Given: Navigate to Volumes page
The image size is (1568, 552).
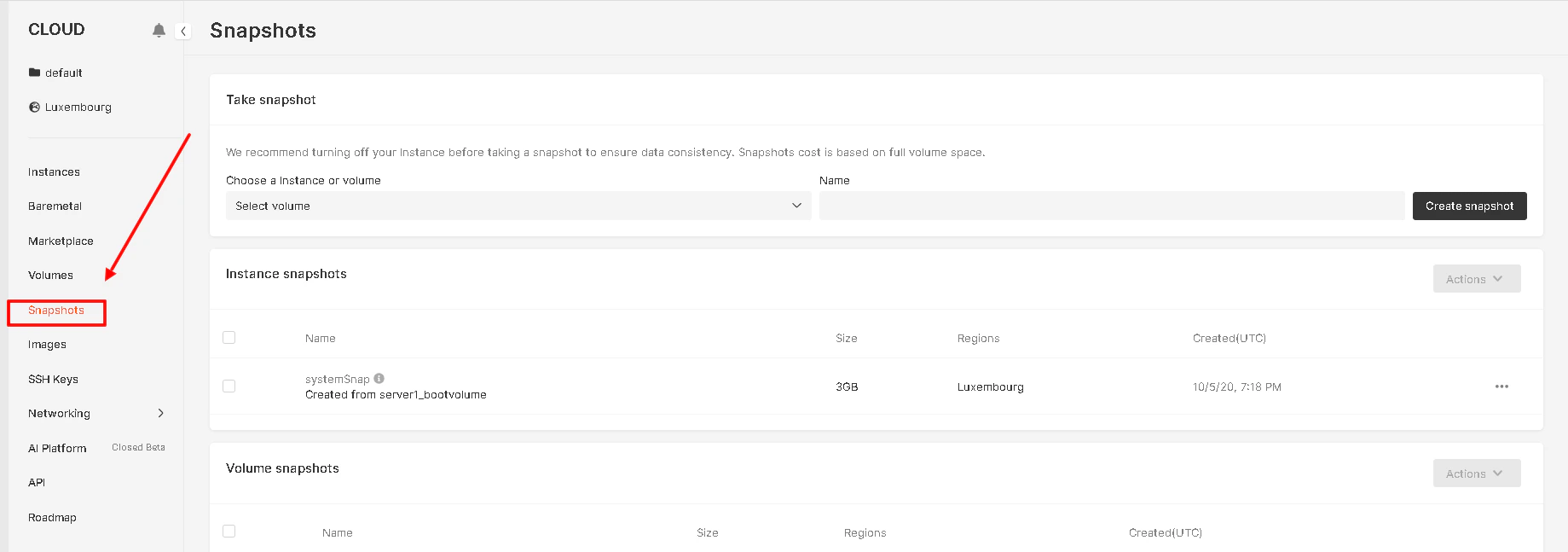Looking at the screenshot, I should pos(50,275).
